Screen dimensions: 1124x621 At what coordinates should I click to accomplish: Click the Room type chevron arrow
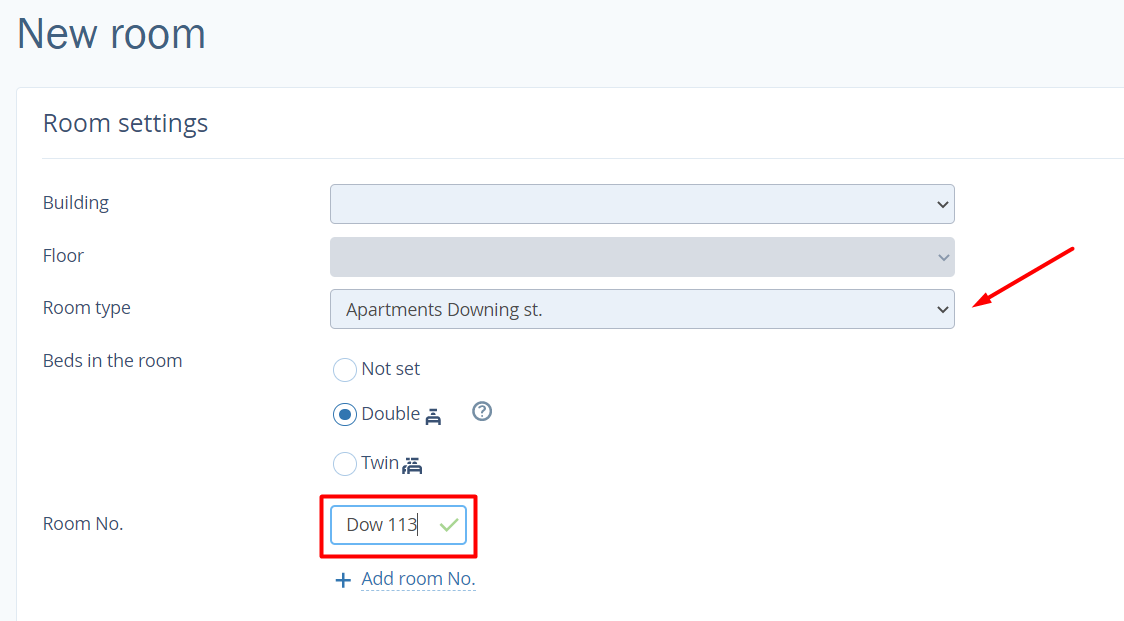[x=943, y=310]
